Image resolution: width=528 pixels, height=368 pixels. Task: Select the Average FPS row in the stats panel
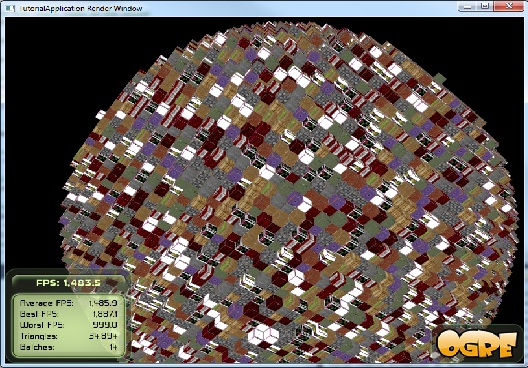click(68, 303)
